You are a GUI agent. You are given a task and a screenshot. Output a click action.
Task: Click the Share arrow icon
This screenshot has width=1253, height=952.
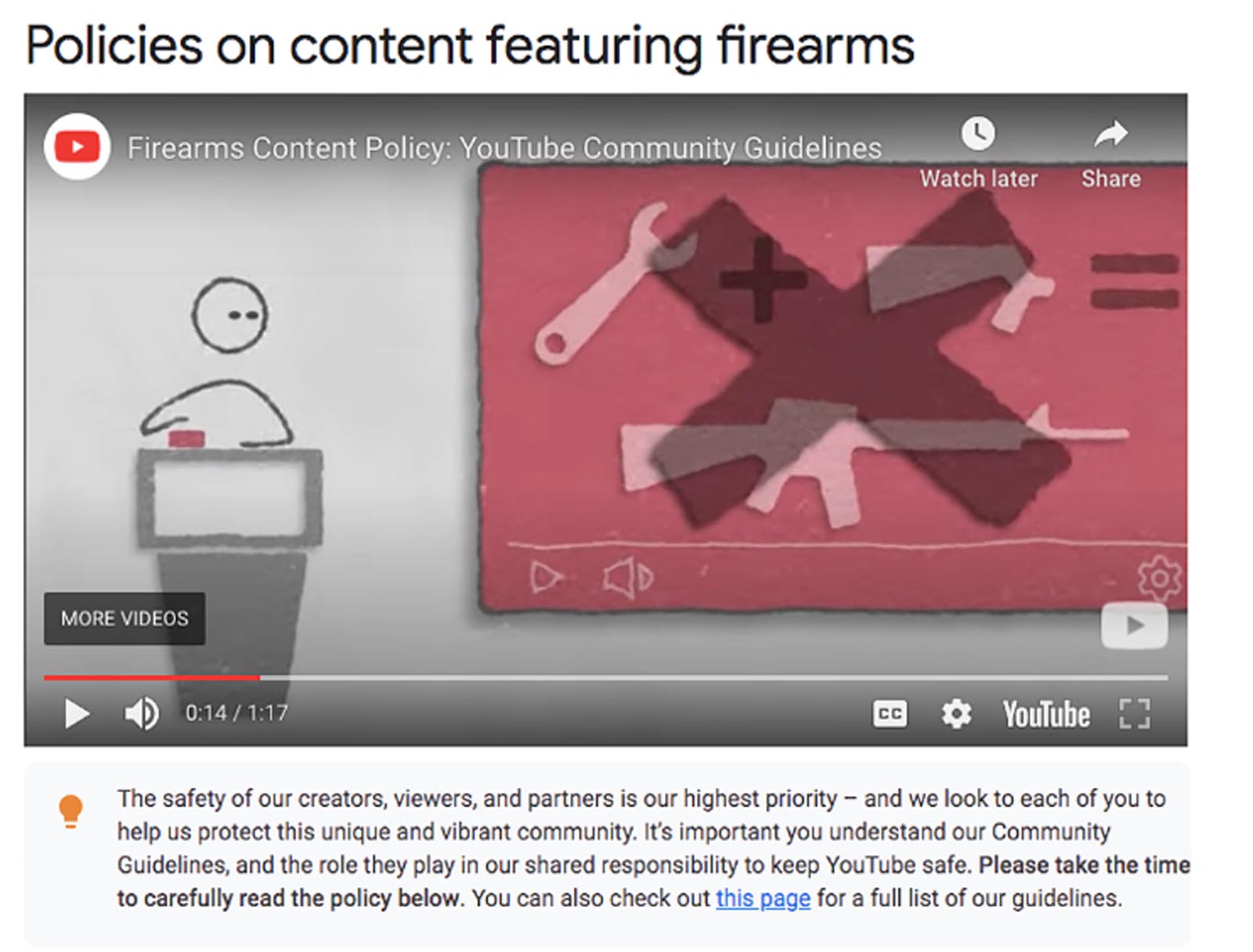pos(1110,135)
